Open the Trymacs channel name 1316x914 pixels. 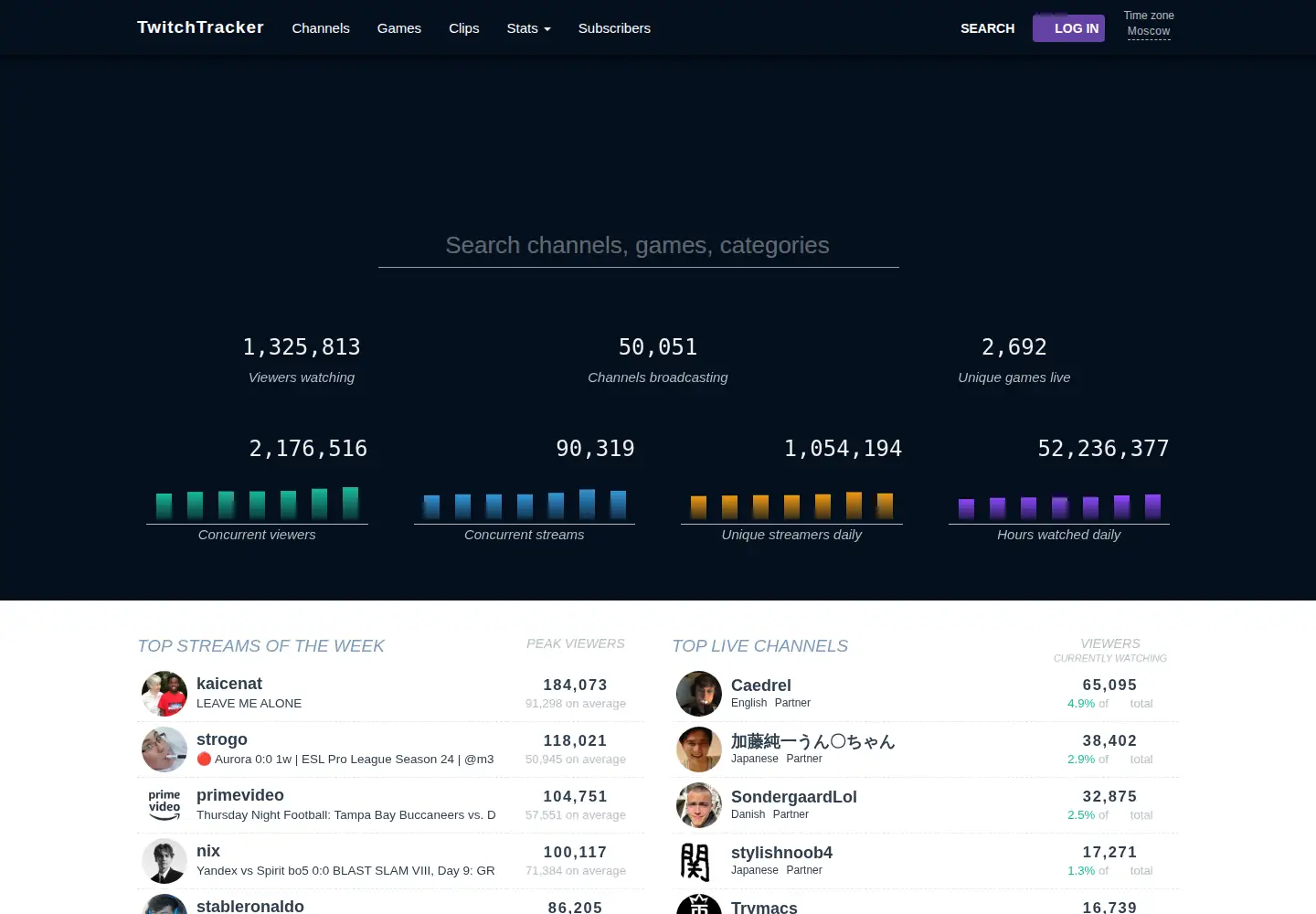coord(764,907)
